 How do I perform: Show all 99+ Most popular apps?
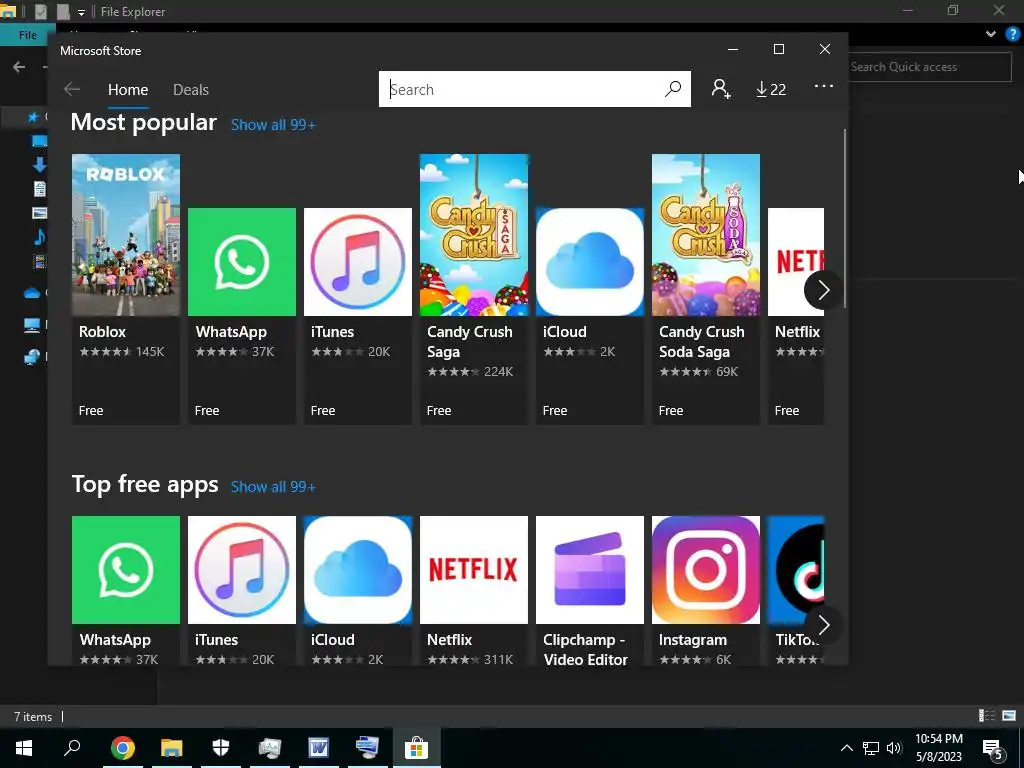(273, 125)
